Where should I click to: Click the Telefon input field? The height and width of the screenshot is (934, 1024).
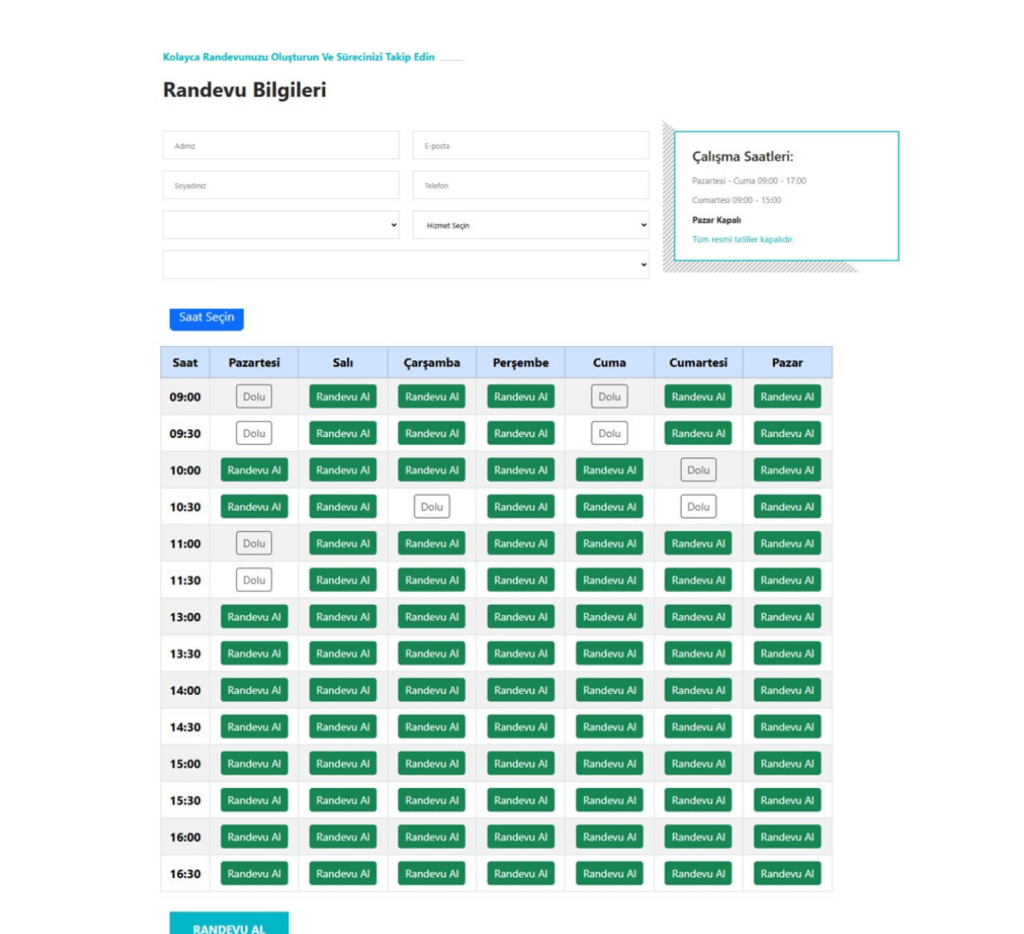(530, 186)
